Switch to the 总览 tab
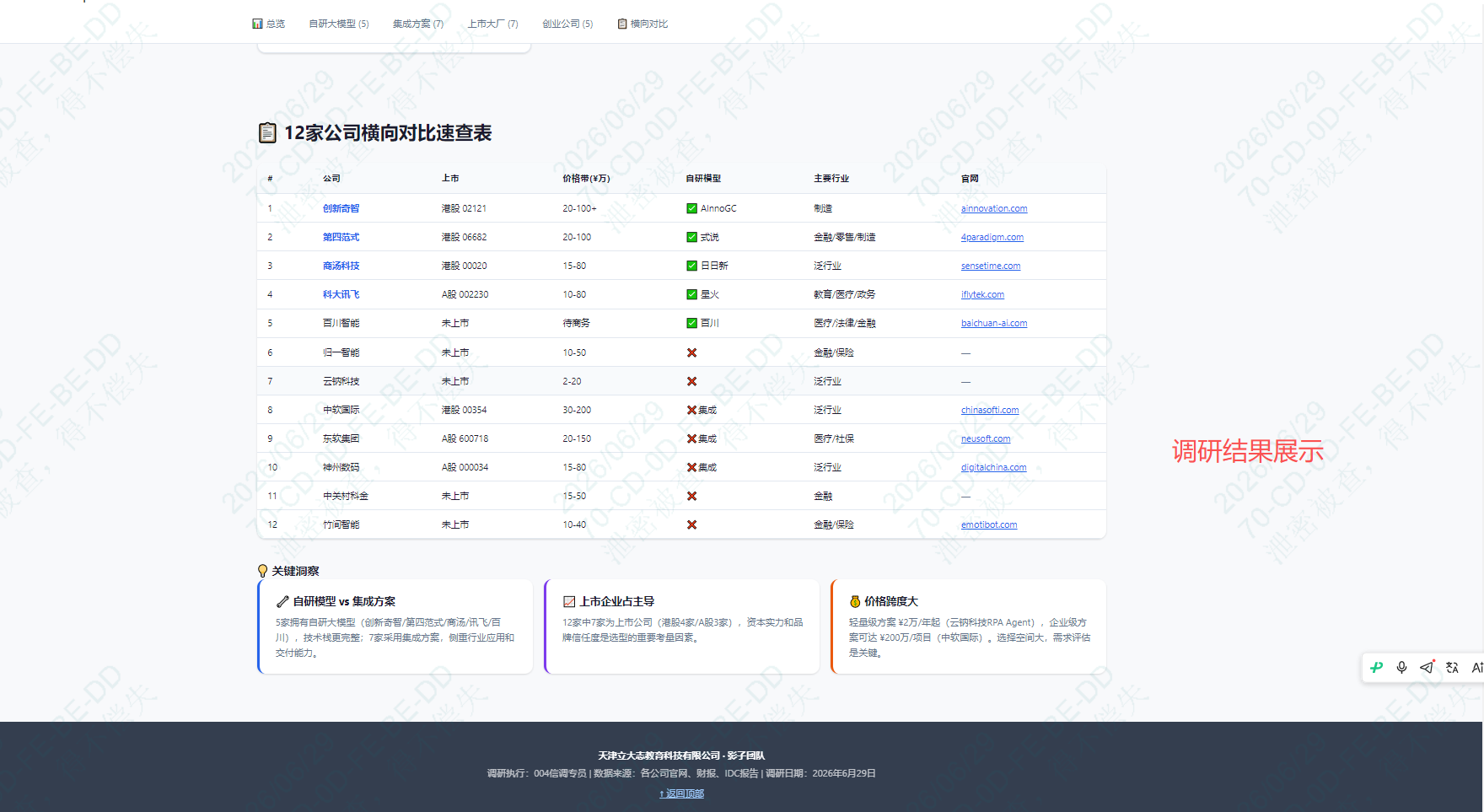 coord(268,24)
